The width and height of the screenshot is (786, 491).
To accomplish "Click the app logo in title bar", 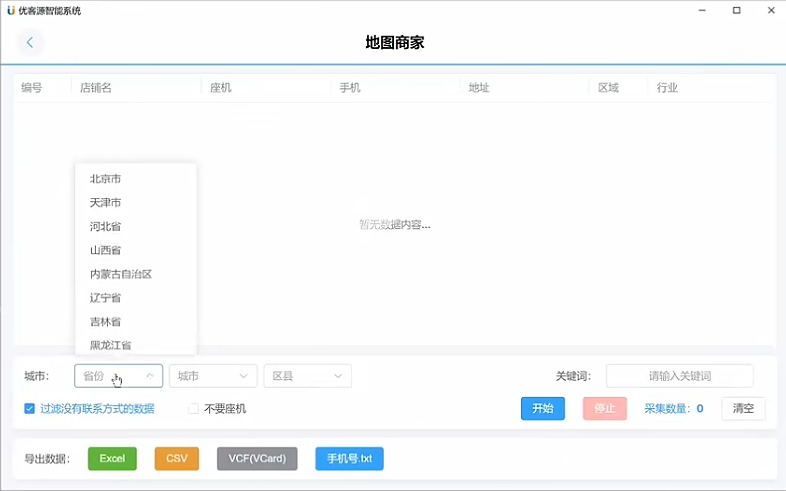I will point(10,10).
